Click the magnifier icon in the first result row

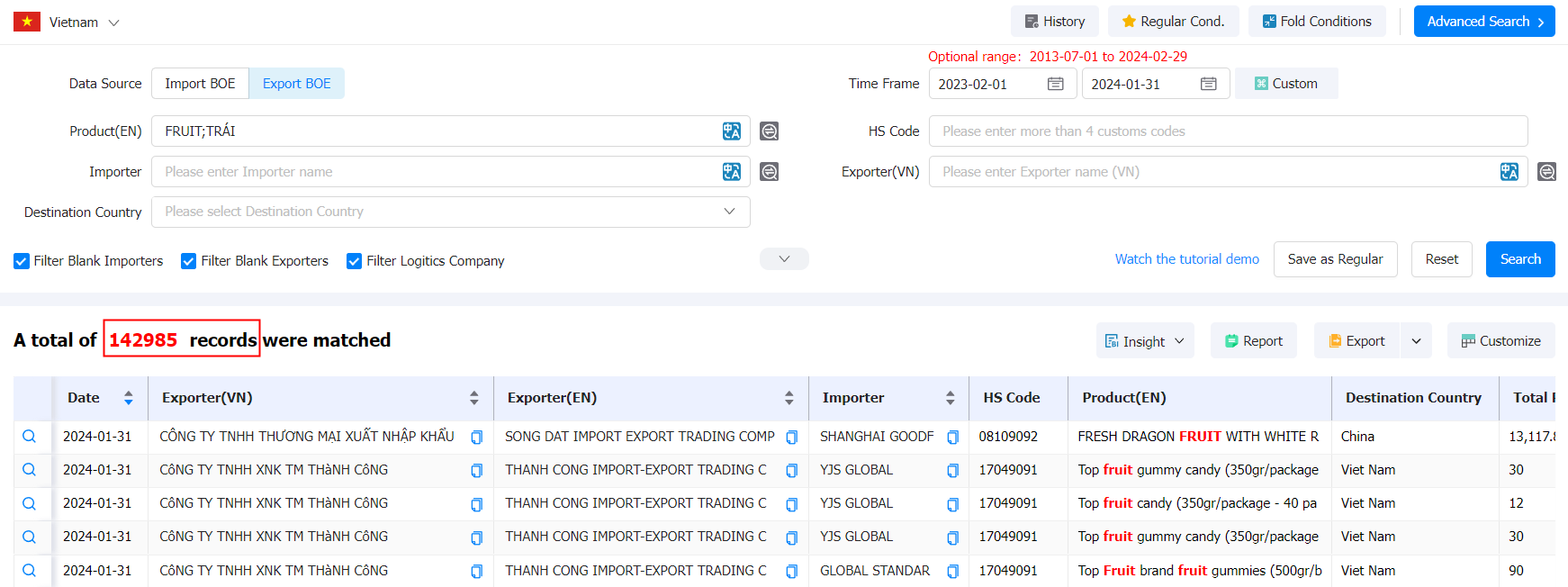(x=30, y=437)
